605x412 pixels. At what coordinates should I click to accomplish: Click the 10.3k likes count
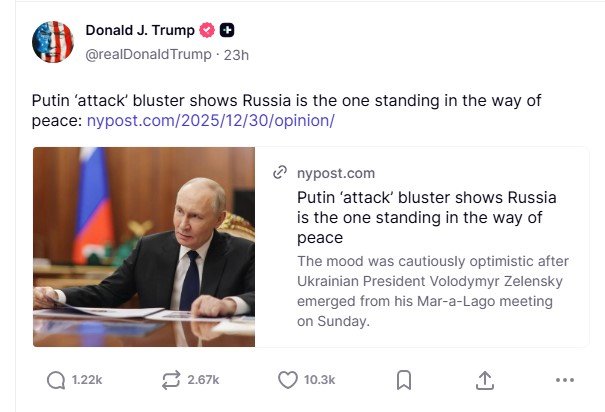320,380
